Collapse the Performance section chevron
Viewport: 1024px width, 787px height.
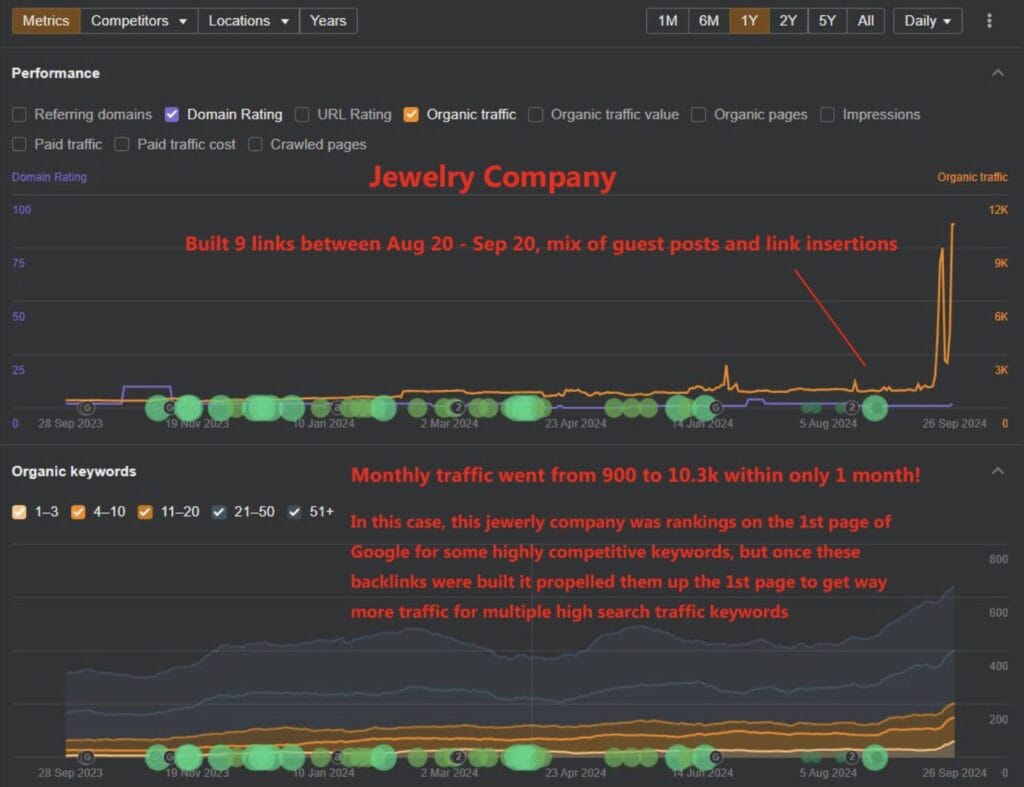click(996, 73)
